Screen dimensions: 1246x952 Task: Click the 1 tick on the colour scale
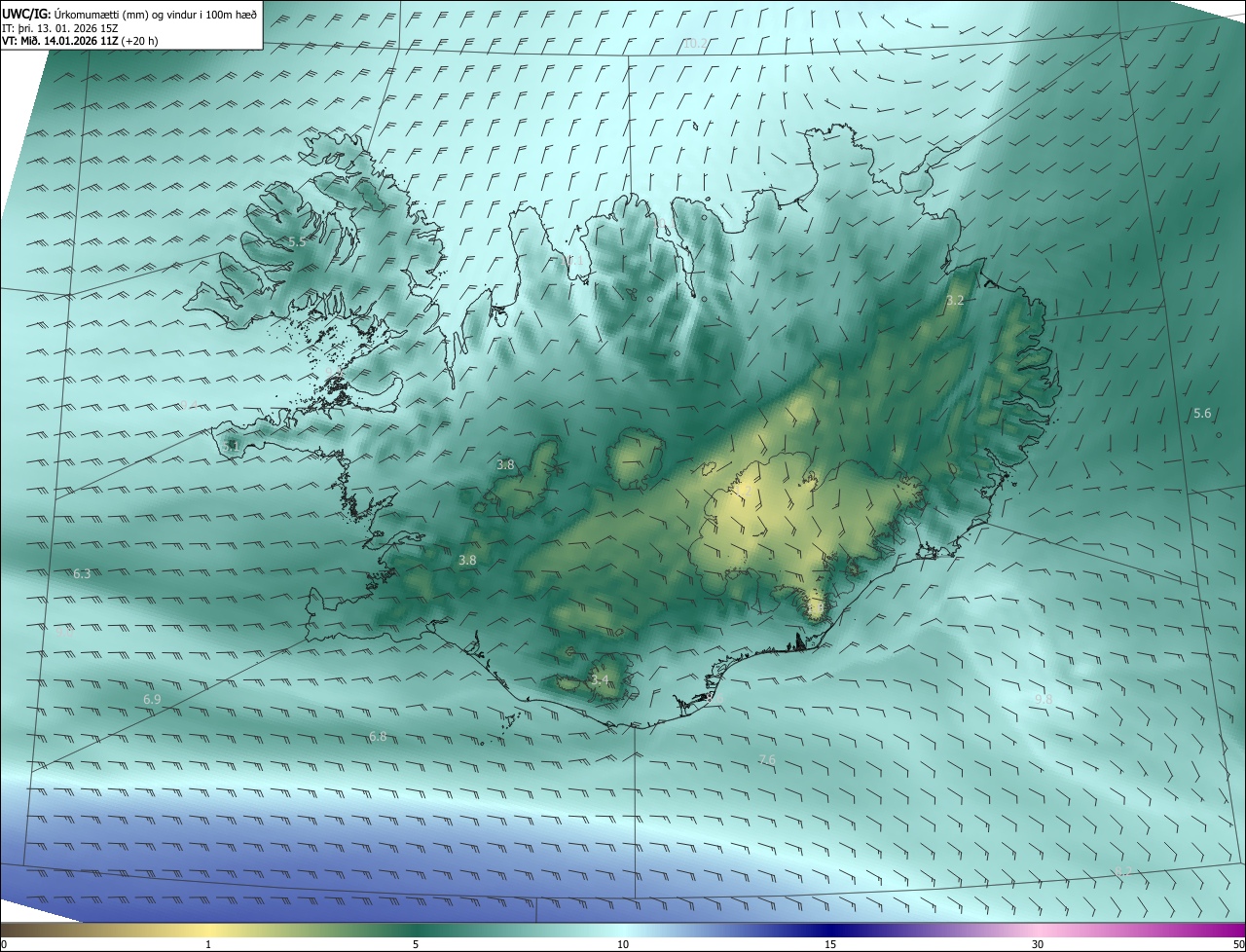click(x=208, y=944)
